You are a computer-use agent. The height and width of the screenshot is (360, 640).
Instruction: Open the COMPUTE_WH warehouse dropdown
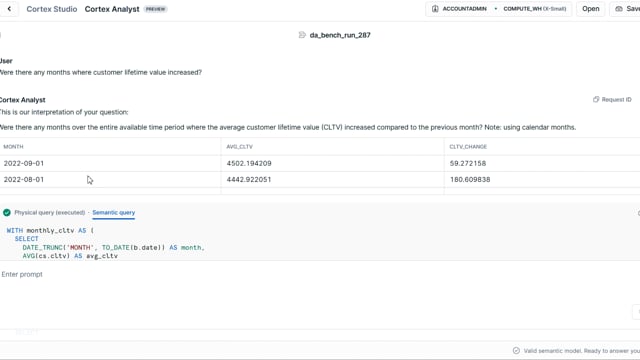click(x=535, y=9)
